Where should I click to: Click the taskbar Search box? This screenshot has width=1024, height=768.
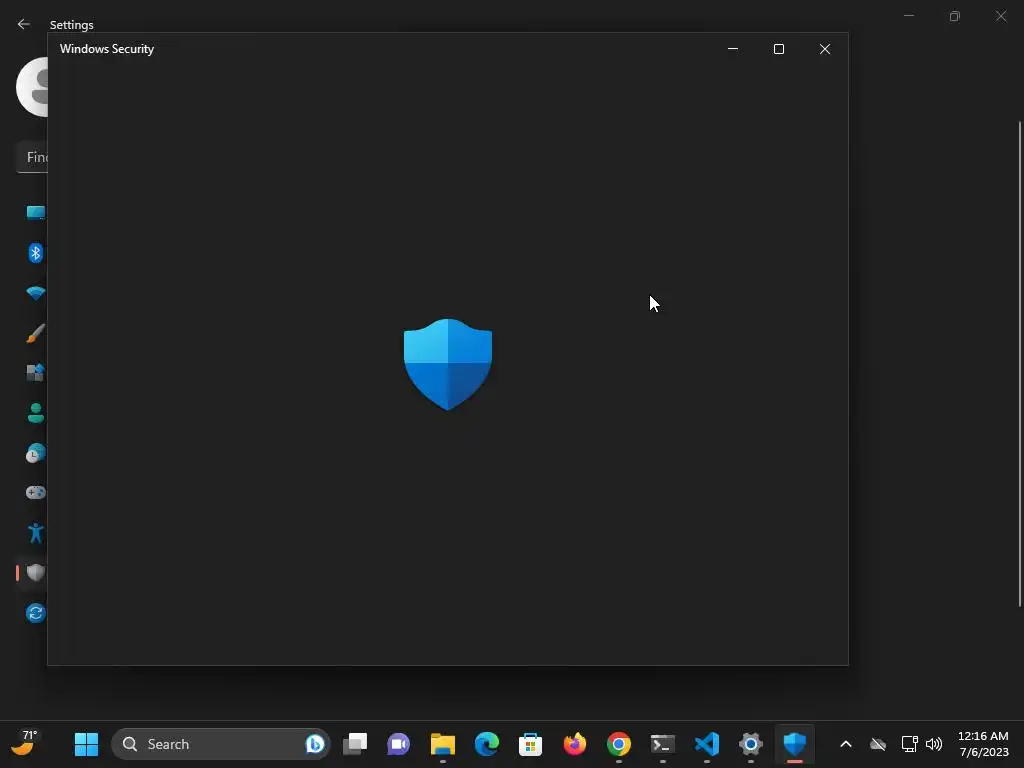(x=221, y=744)
